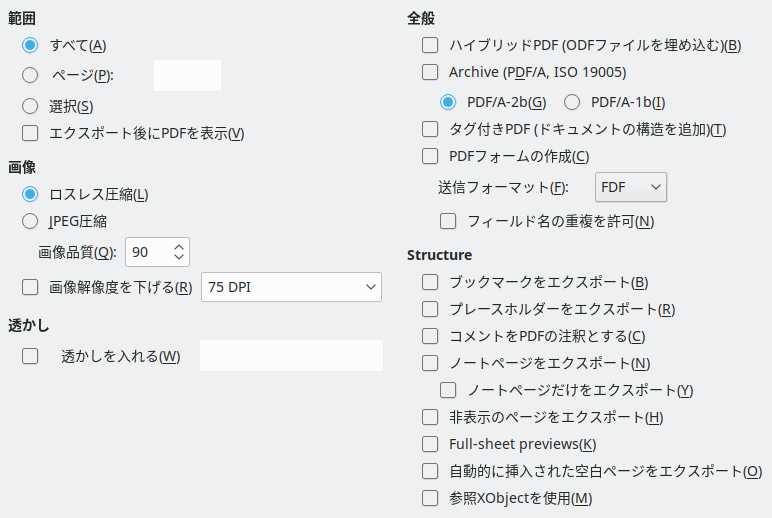This screenshot has width=772, height=518.
Task: Increase 画像品質 with the up arrow
Action: point(179,247)
